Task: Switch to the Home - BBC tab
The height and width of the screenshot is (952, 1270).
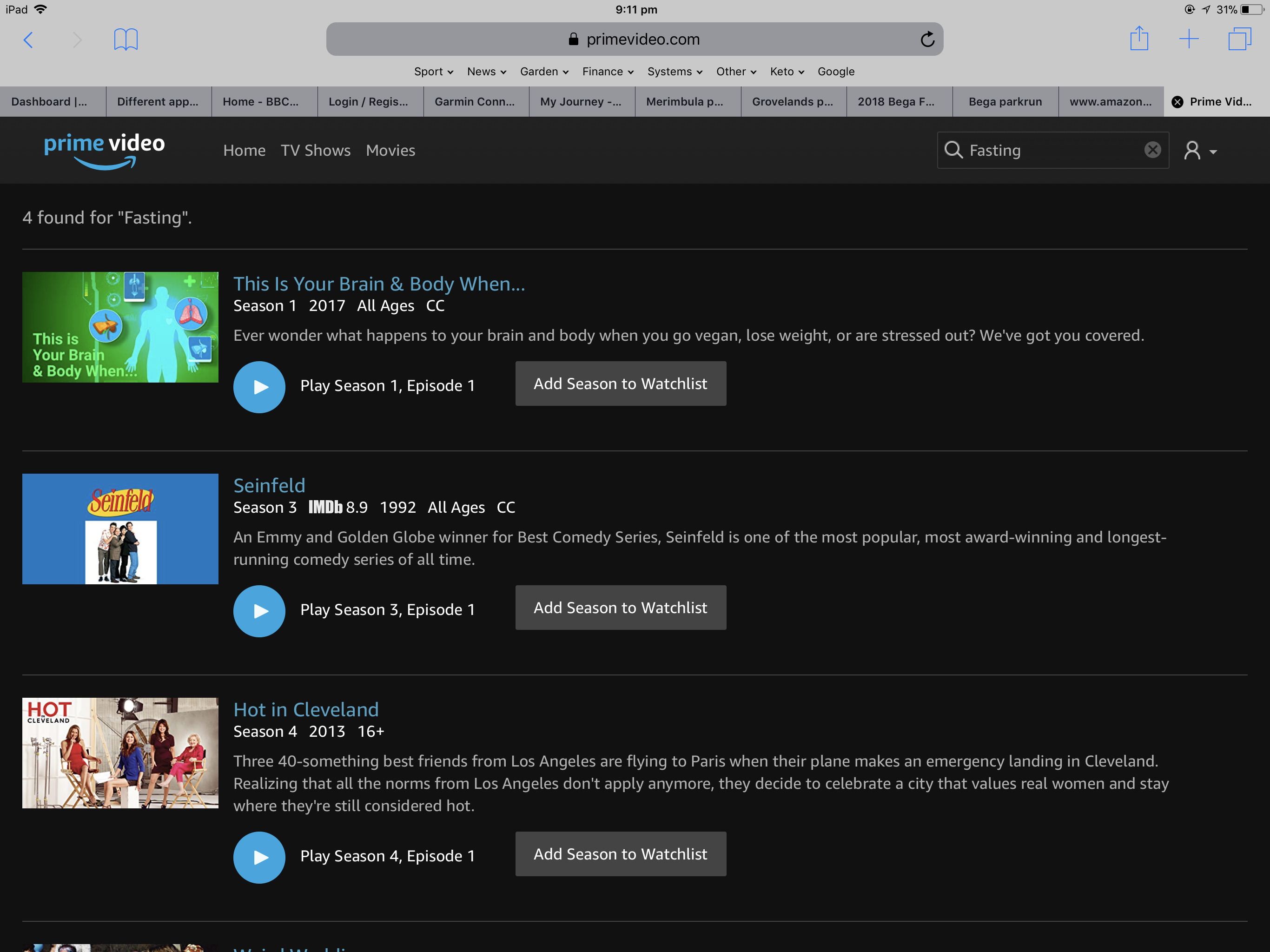Action: click(264, 102)
